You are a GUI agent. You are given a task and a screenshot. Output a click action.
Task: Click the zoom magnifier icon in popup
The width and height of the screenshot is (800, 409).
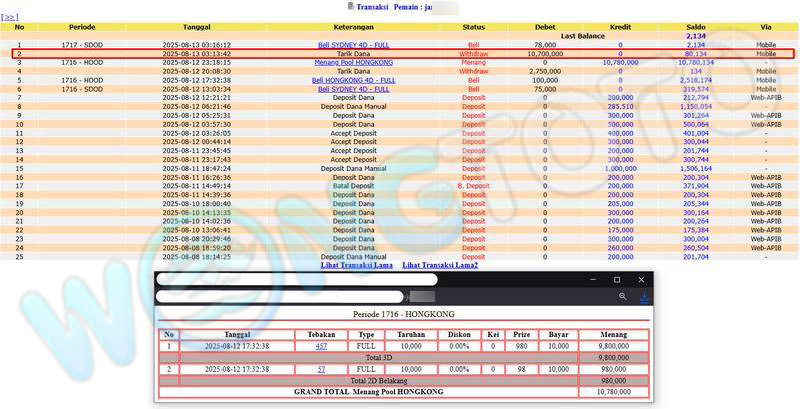(x=622, y=297)
